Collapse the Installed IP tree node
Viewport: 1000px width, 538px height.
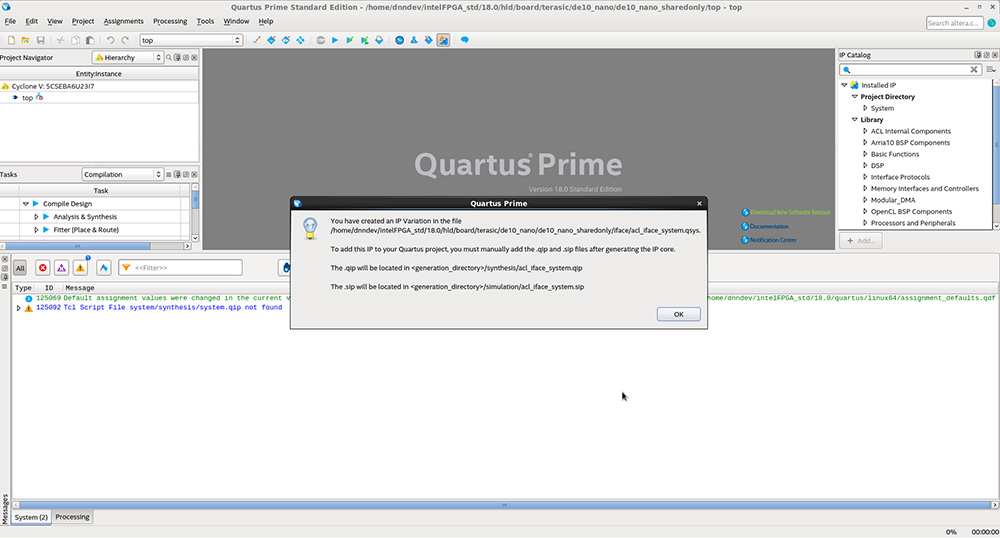point(844,85)
